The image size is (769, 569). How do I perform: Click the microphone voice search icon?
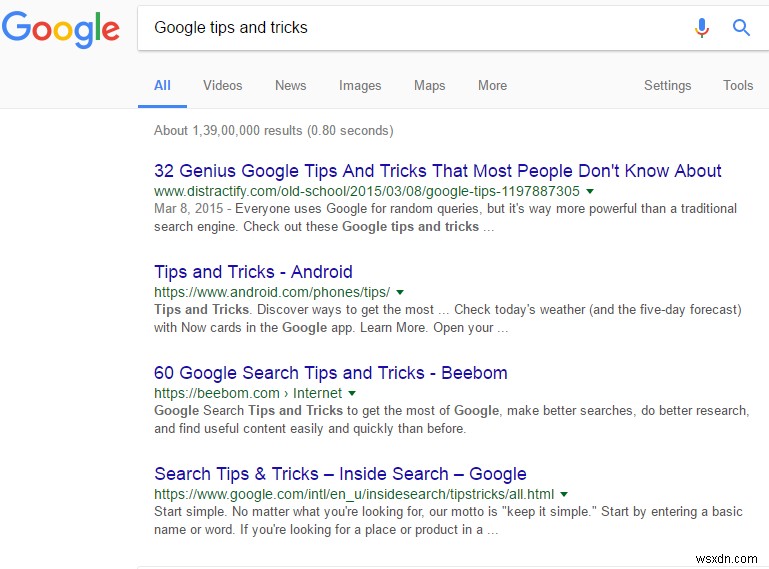[702, 28]
